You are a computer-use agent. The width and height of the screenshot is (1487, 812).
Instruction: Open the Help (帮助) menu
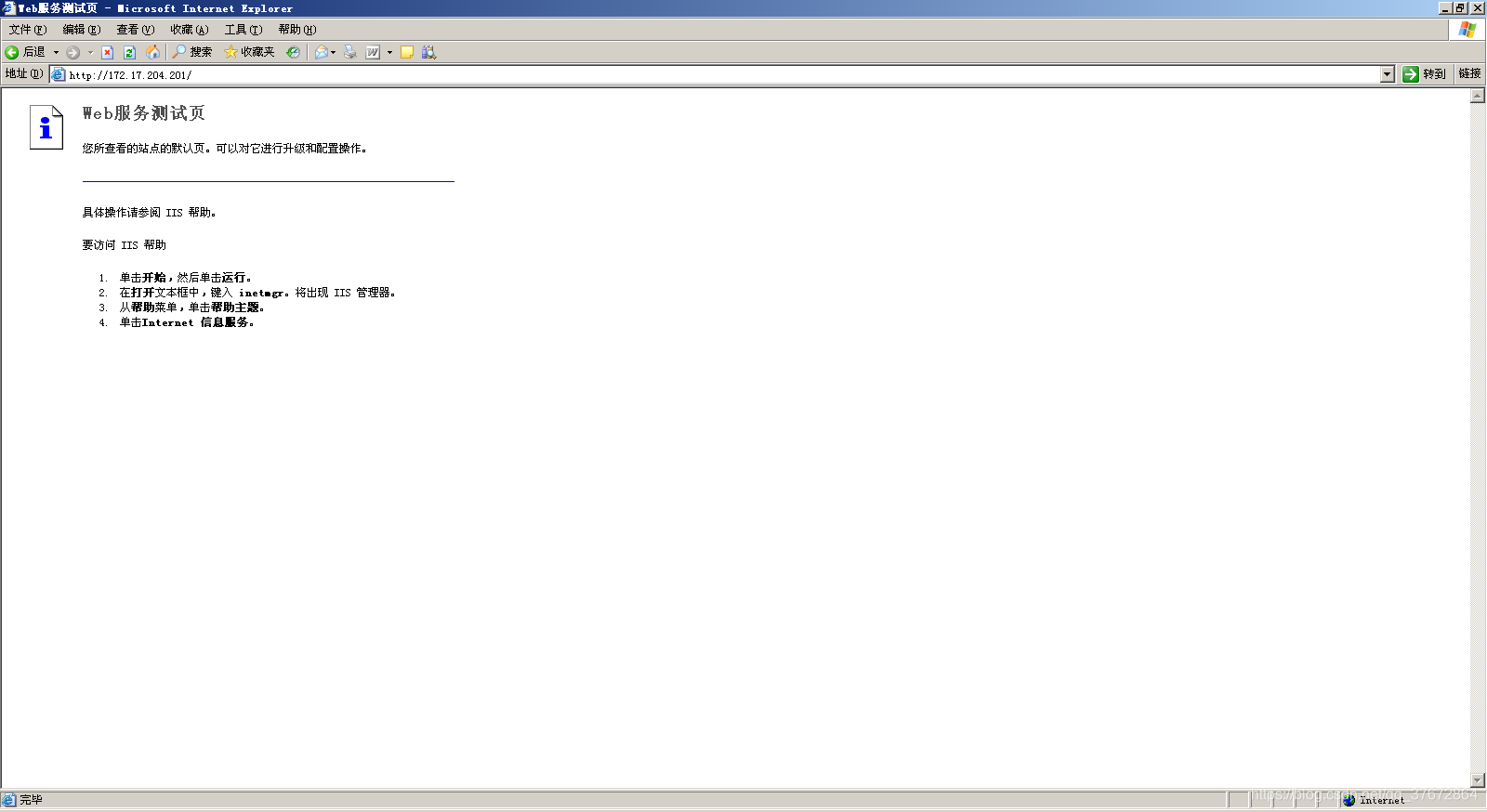click(297, 30)
